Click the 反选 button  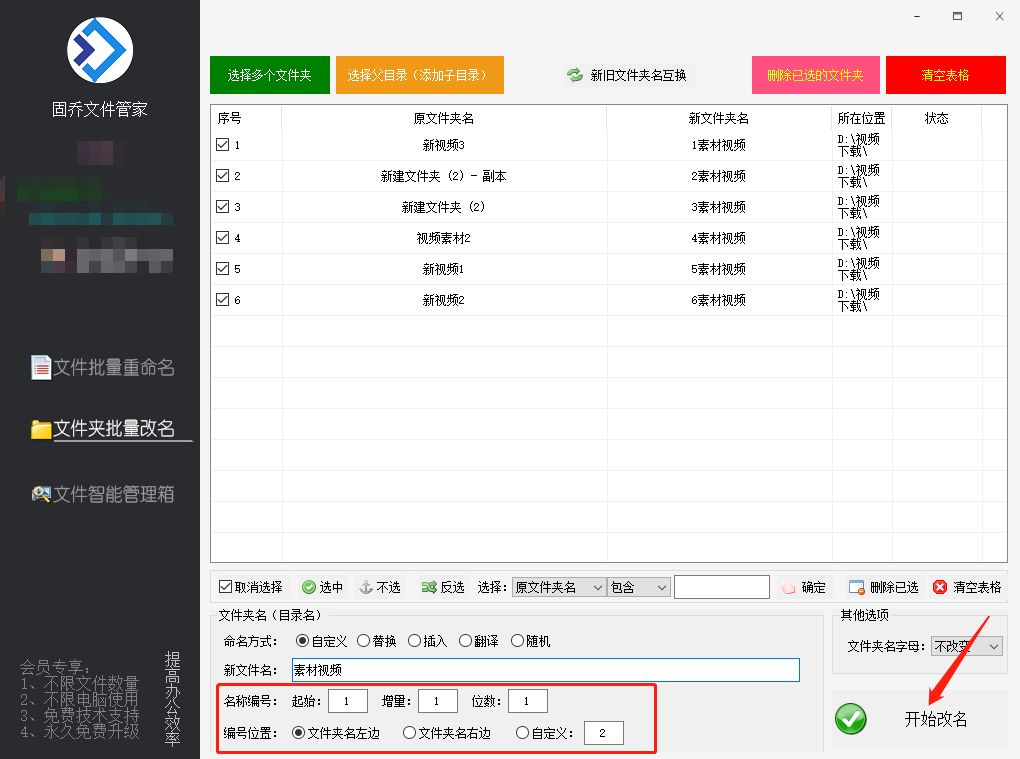443,587
